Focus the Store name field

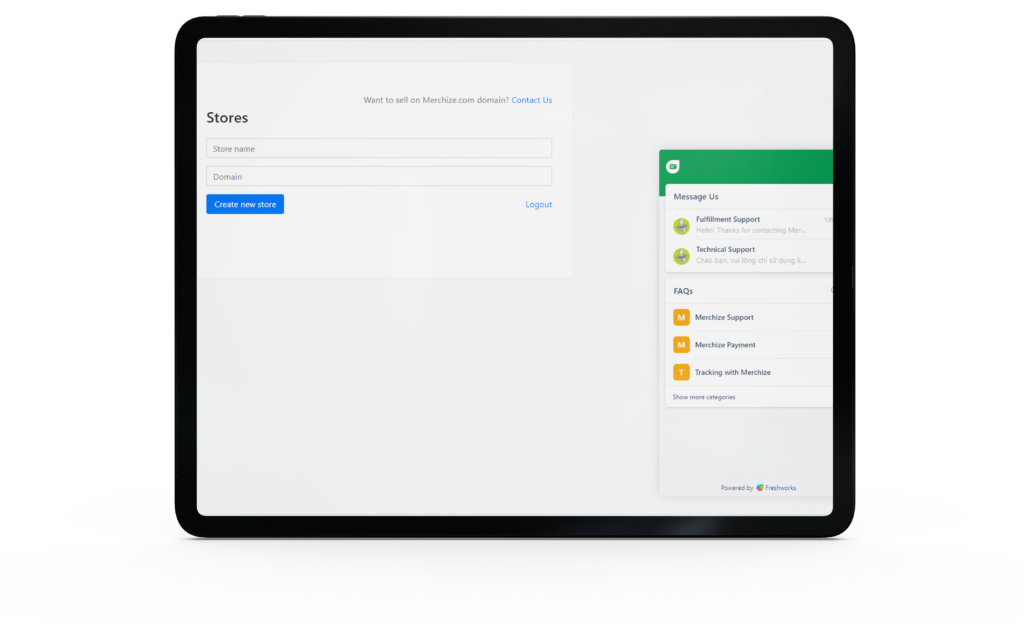[379, 148]
